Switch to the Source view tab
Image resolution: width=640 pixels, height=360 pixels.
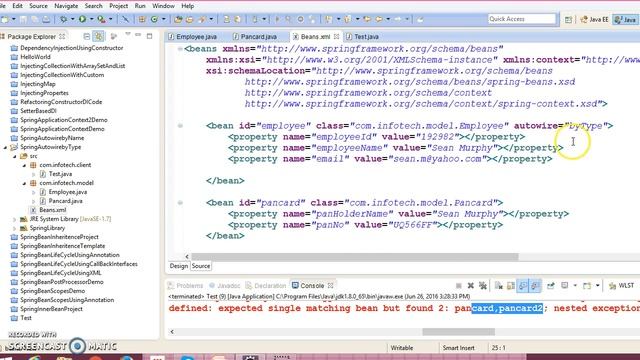pyautogui.click(x=201, y=266)
